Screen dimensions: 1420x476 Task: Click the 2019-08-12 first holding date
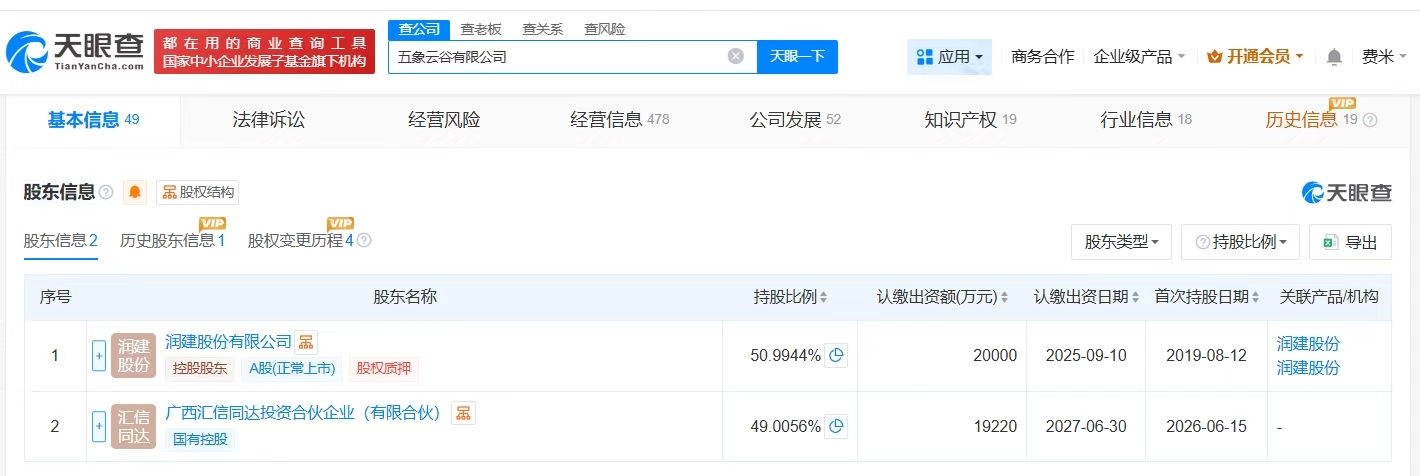pos(1207,355)
